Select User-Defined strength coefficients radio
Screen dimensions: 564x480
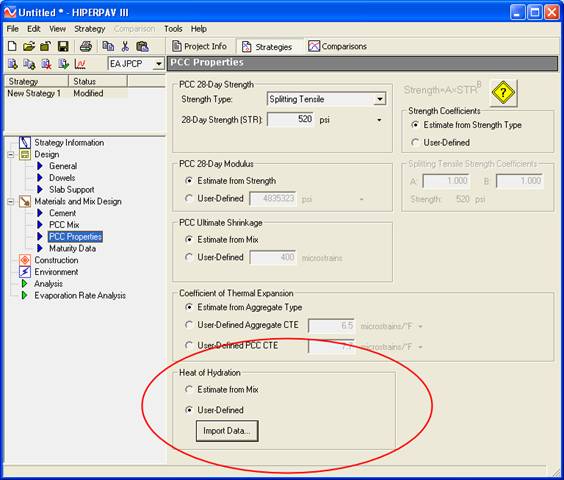[x=415, y=142]
